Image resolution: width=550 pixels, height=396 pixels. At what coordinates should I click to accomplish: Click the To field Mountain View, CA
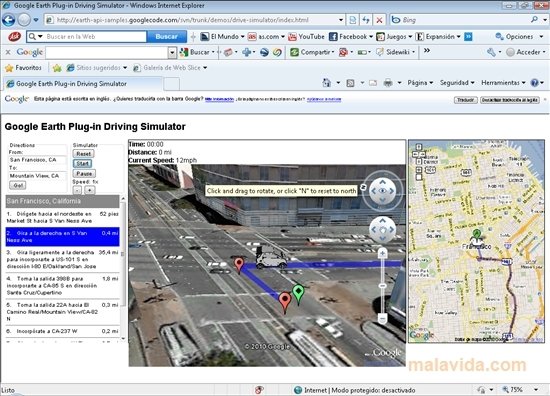37,176
